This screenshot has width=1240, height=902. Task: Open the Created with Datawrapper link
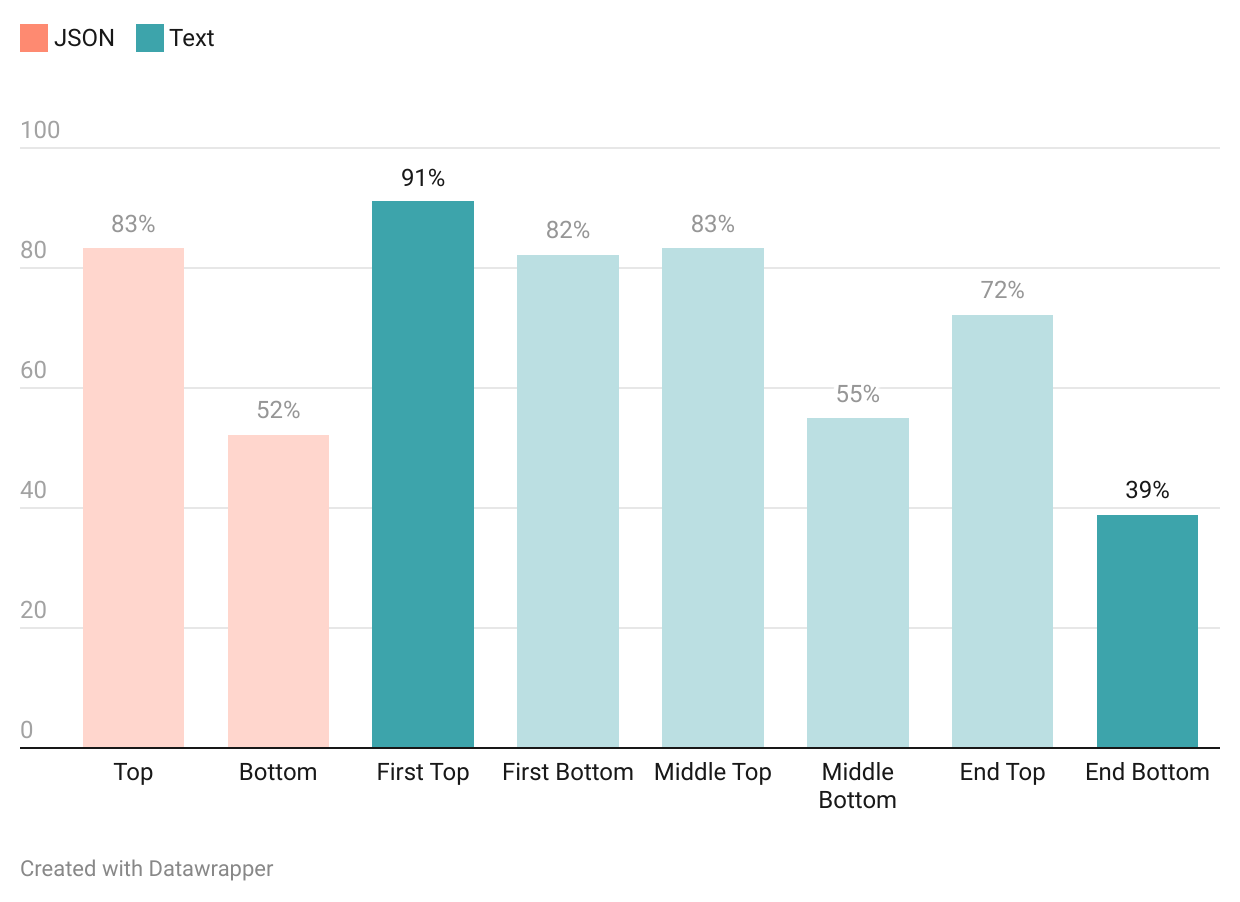pyautogui.click(x=147, y=868)
